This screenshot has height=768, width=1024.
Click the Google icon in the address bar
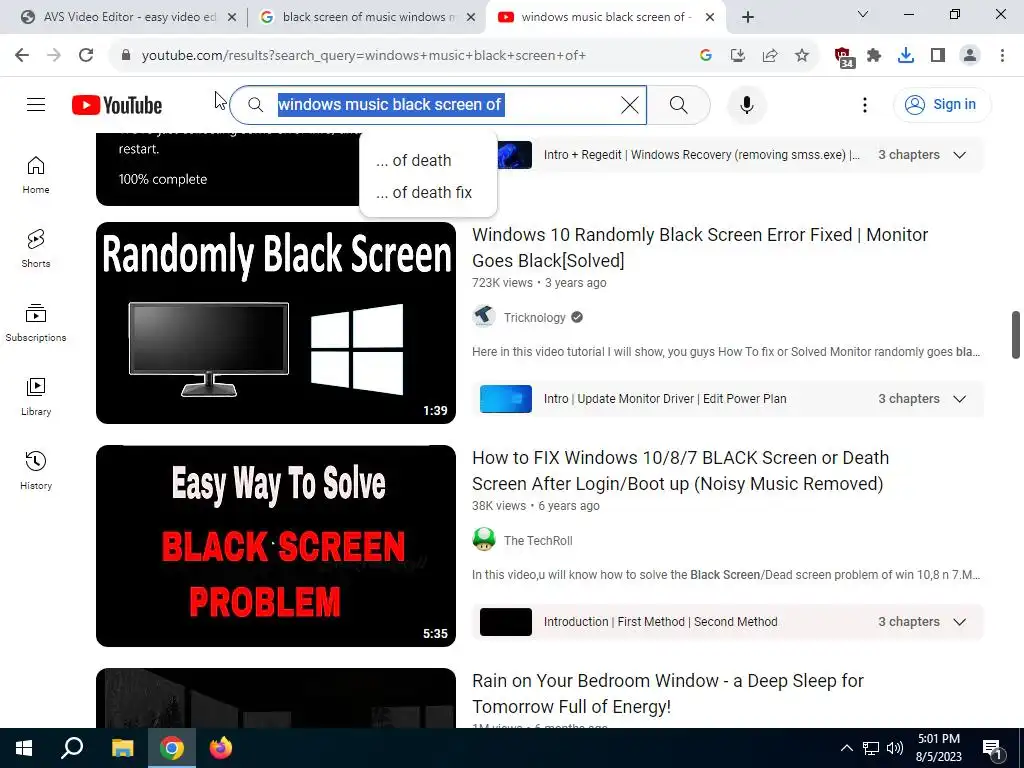tap(705, 56)
